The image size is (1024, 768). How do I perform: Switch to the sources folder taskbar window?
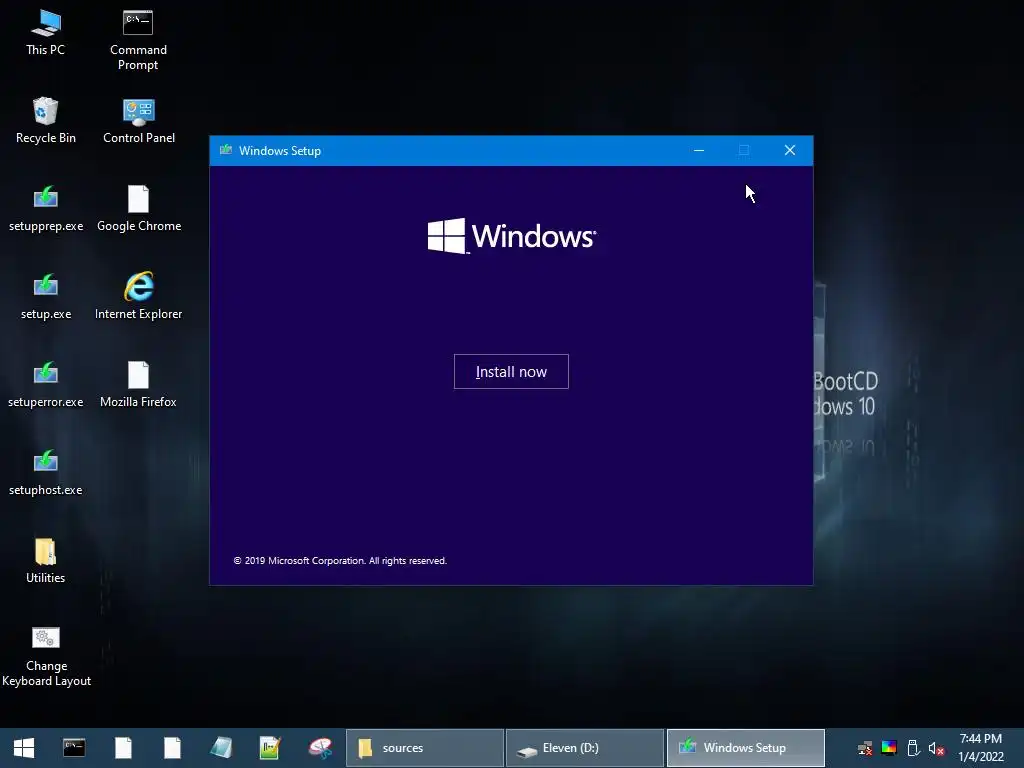coord(424,748)
